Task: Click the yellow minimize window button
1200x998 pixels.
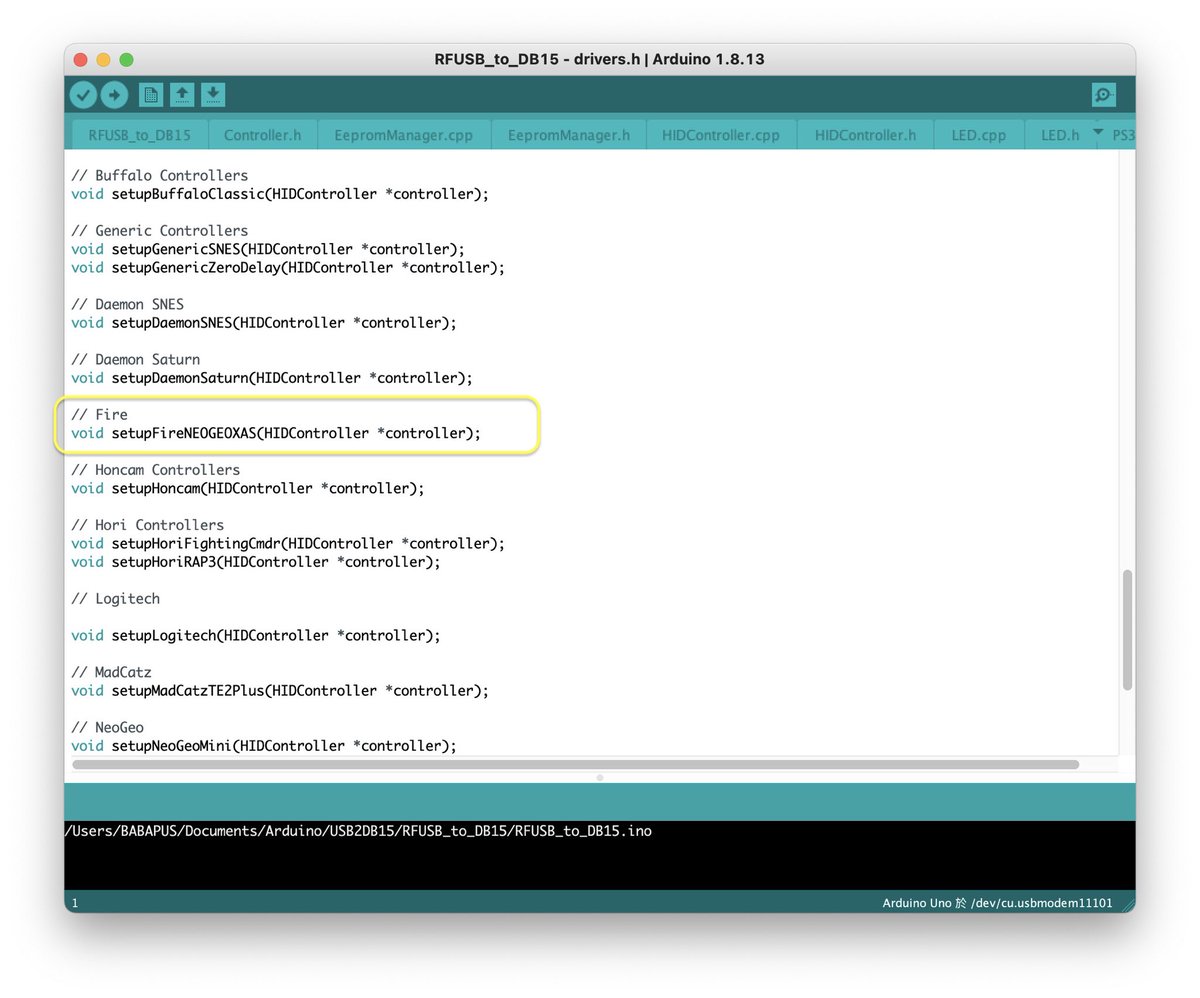Action: pos(103,60)
